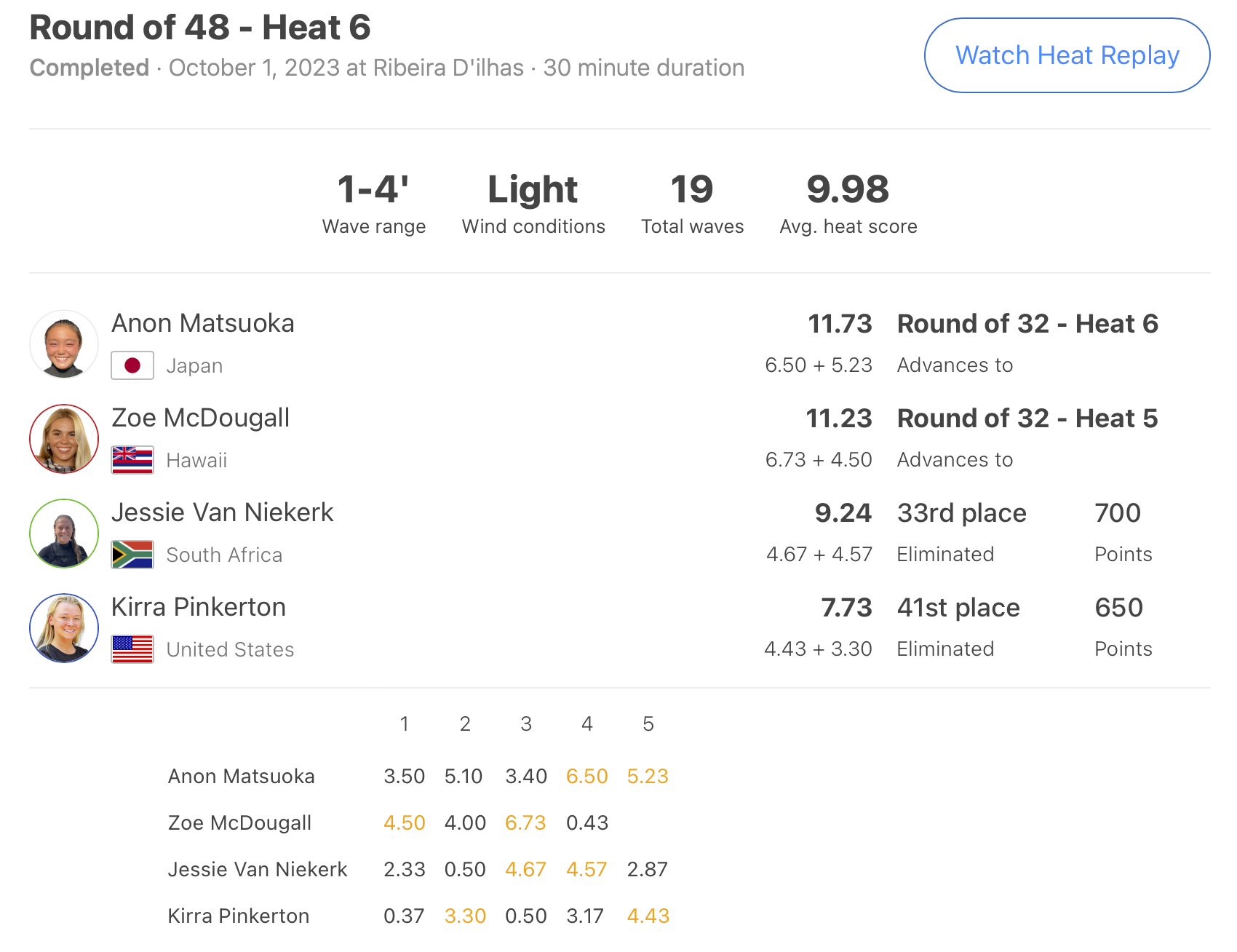This screenshot has width=1237, height=952.
Task: Open Anon Matsuoka's profile photo
Action: click(x=64, y=344)
